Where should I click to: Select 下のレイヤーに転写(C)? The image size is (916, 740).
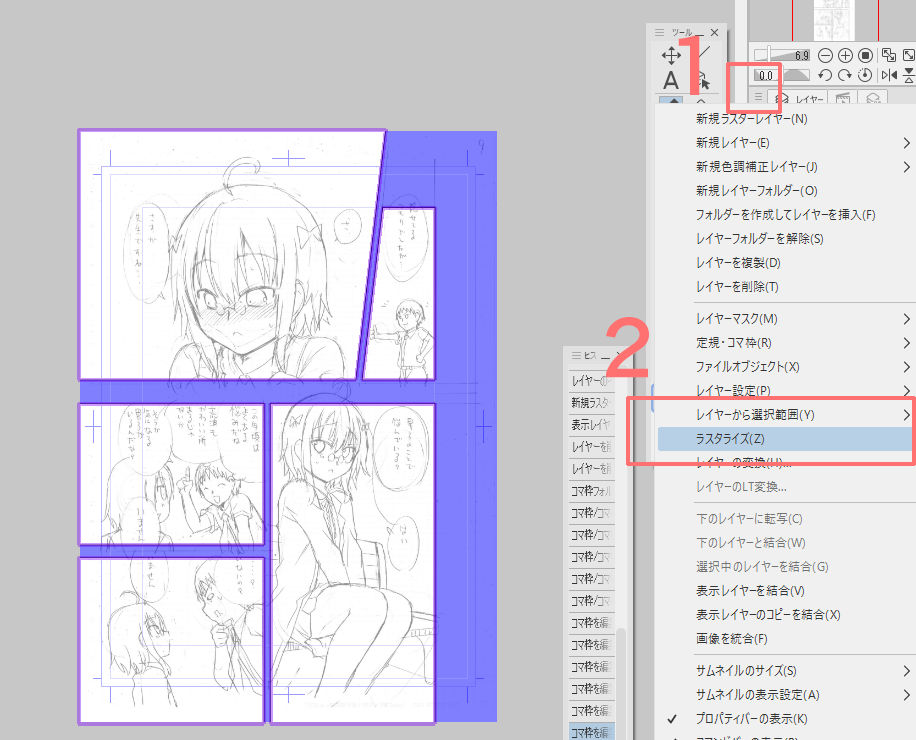pos(749,519)
